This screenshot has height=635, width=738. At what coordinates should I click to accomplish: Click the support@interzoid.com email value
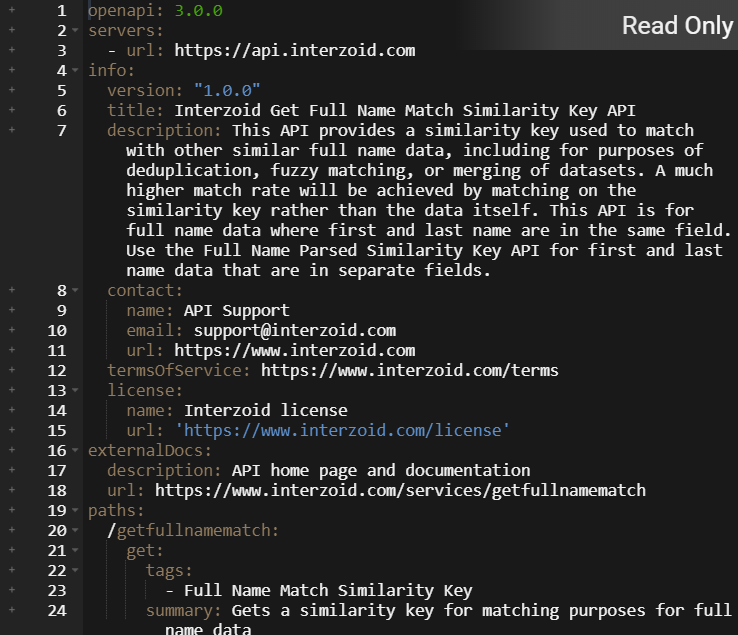point(295,330)
